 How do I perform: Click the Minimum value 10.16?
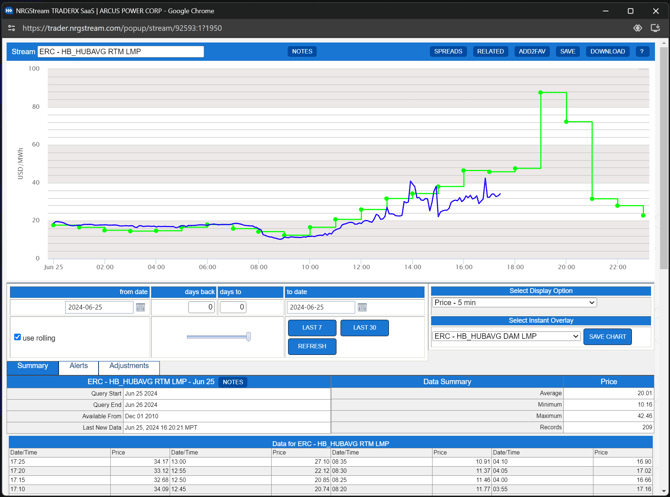tap(644, 405)
